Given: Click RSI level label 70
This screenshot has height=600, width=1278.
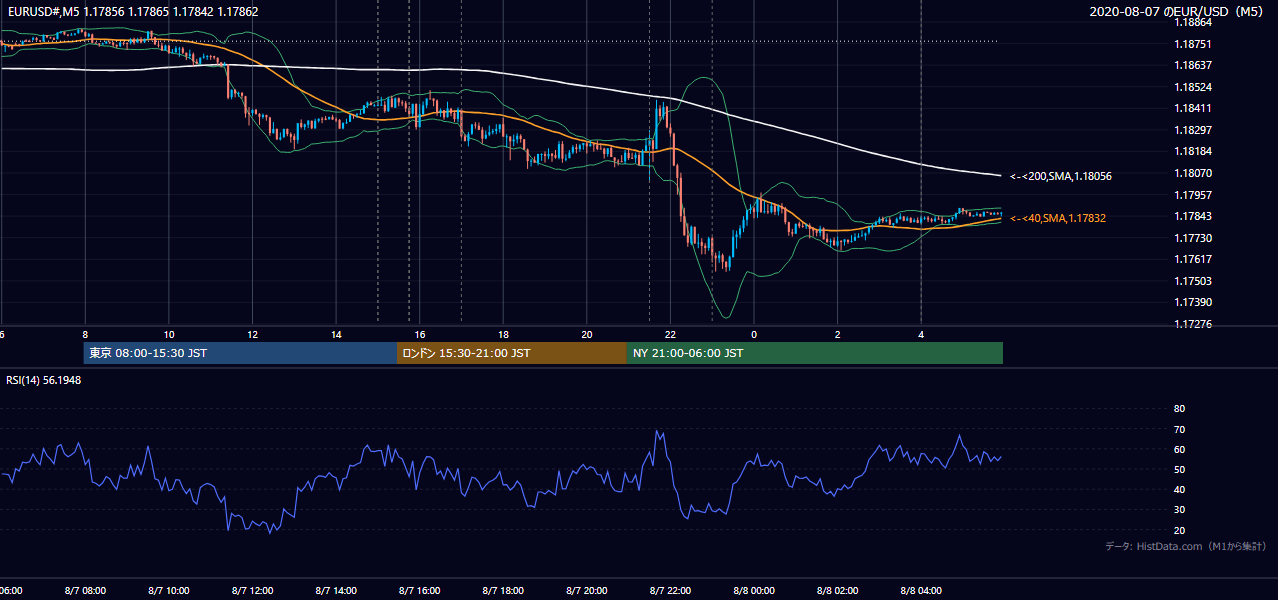Looking at the screenshot, I should (x=1179, y=429).
